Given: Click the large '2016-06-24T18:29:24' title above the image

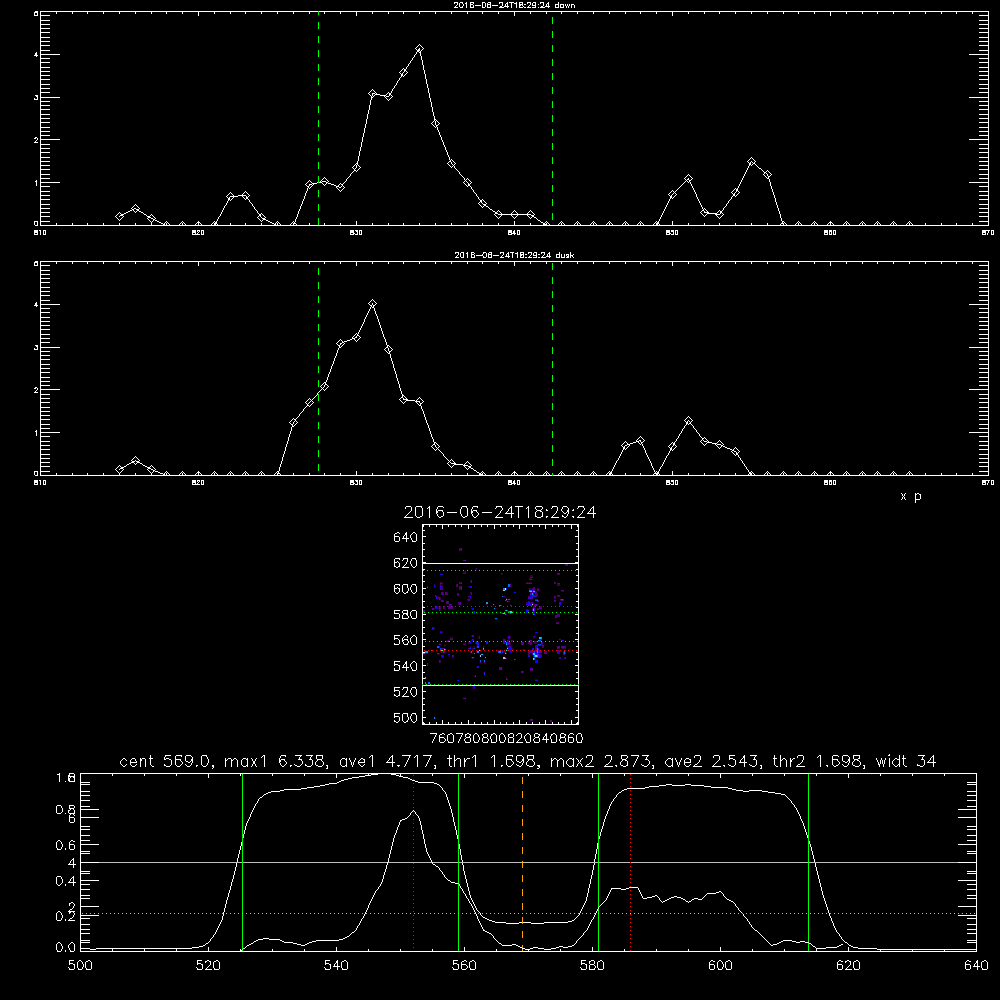Looking at the screenshot, I should tap(500, 513).
